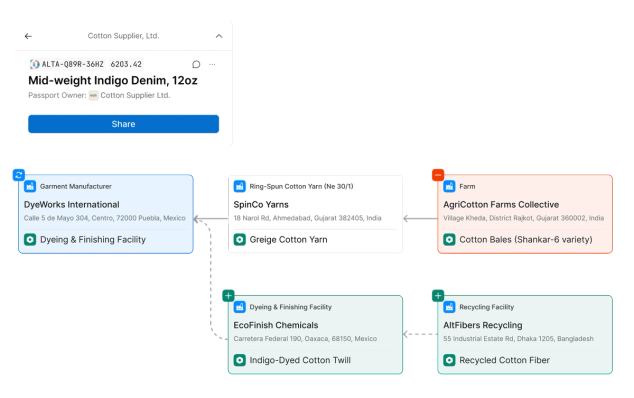634x398 pixels.
Task: Click the Greige Cotton Yarn product label
Action: click(288, 239)
